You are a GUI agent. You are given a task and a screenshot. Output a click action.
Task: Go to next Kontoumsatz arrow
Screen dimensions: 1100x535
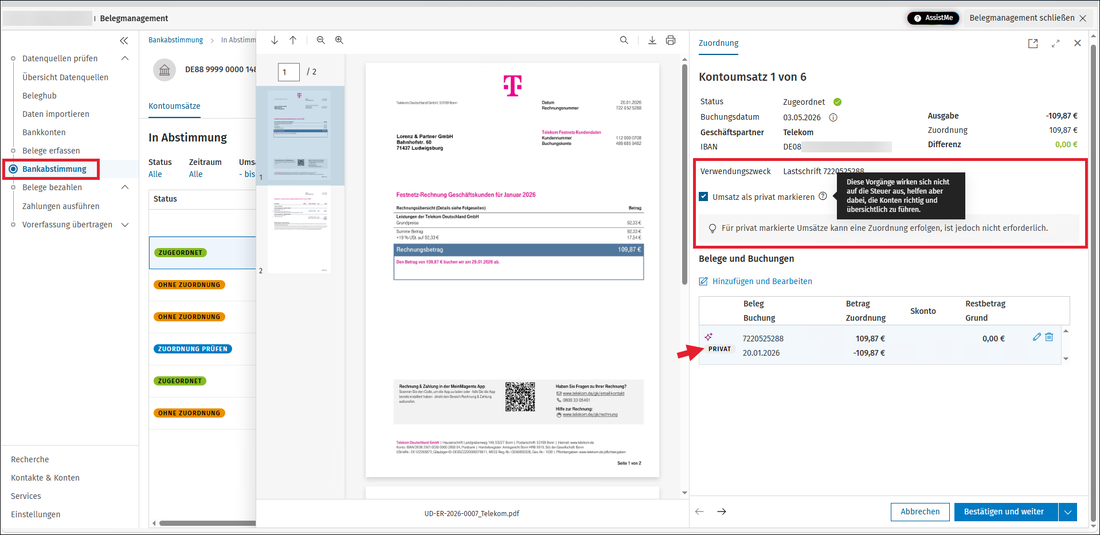click(721, 511)
